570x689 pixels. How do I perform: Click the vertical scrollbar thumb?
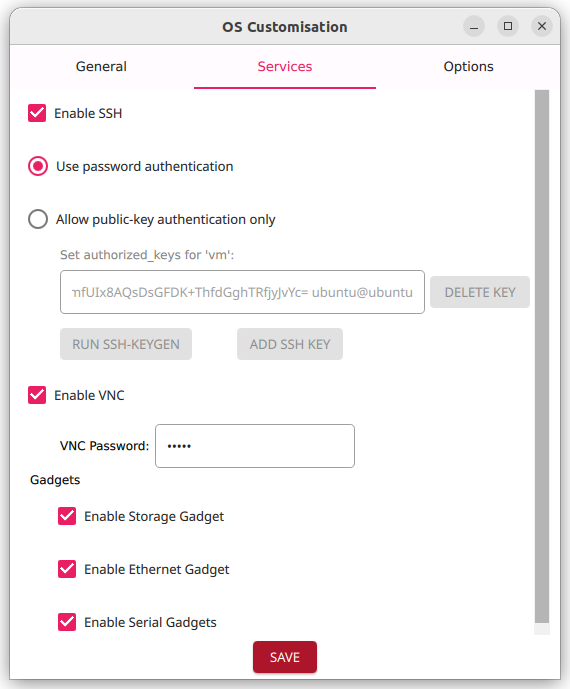(542, 356)
